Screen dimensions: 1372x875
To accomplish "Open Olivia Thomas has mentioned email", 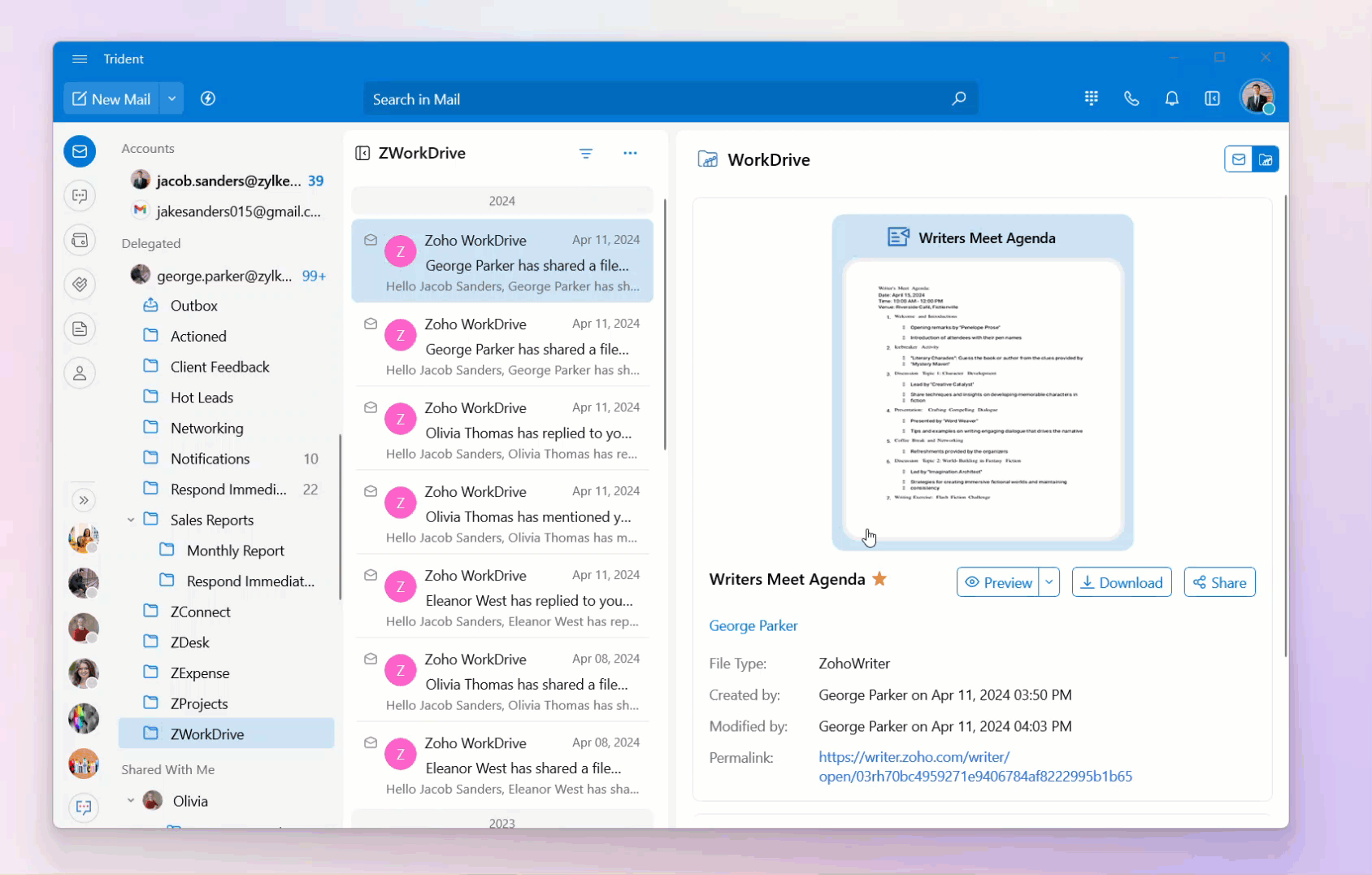I will click(502, 512).
